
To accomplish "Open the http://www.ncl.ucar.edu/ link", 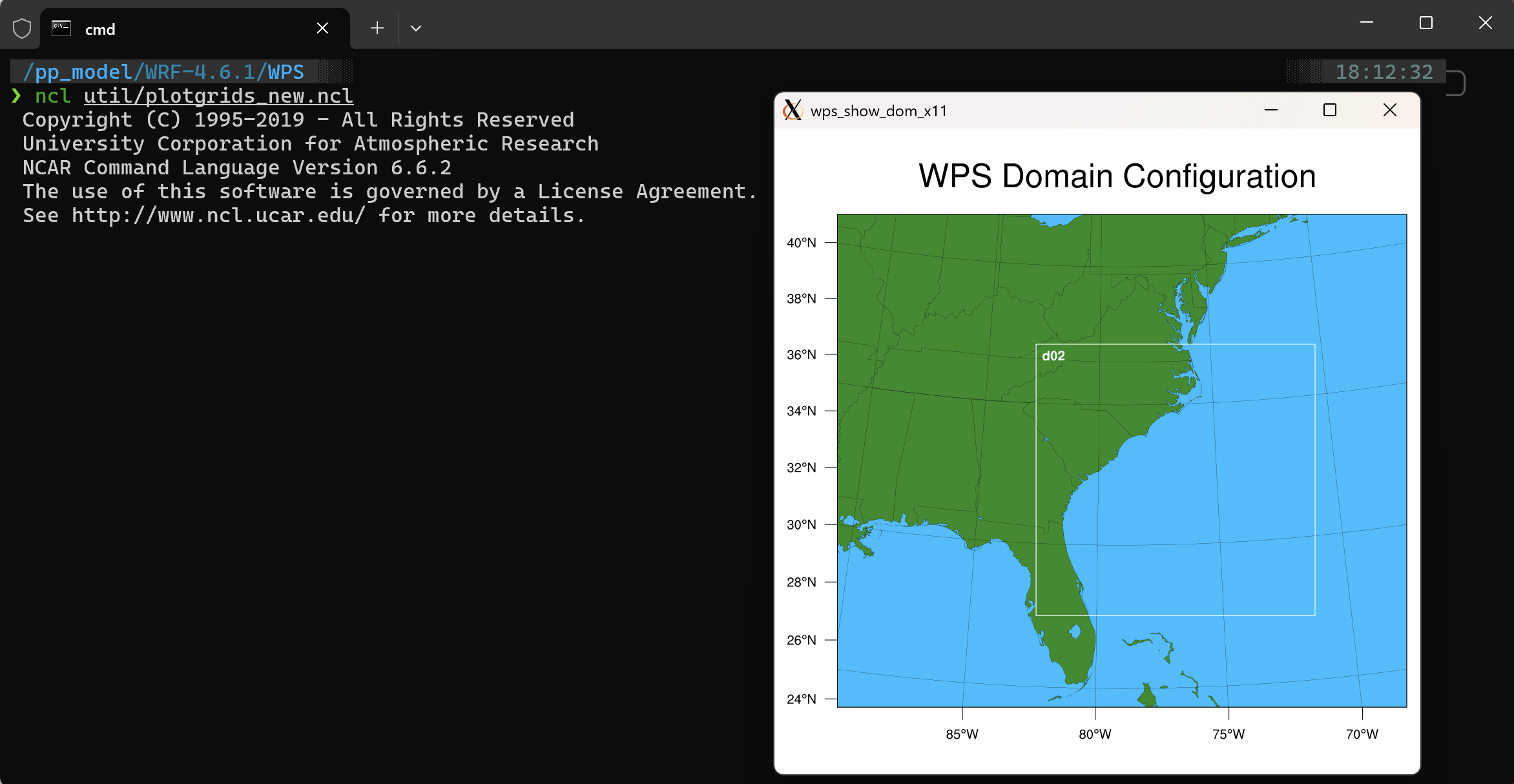I will [x=218, y=215].
